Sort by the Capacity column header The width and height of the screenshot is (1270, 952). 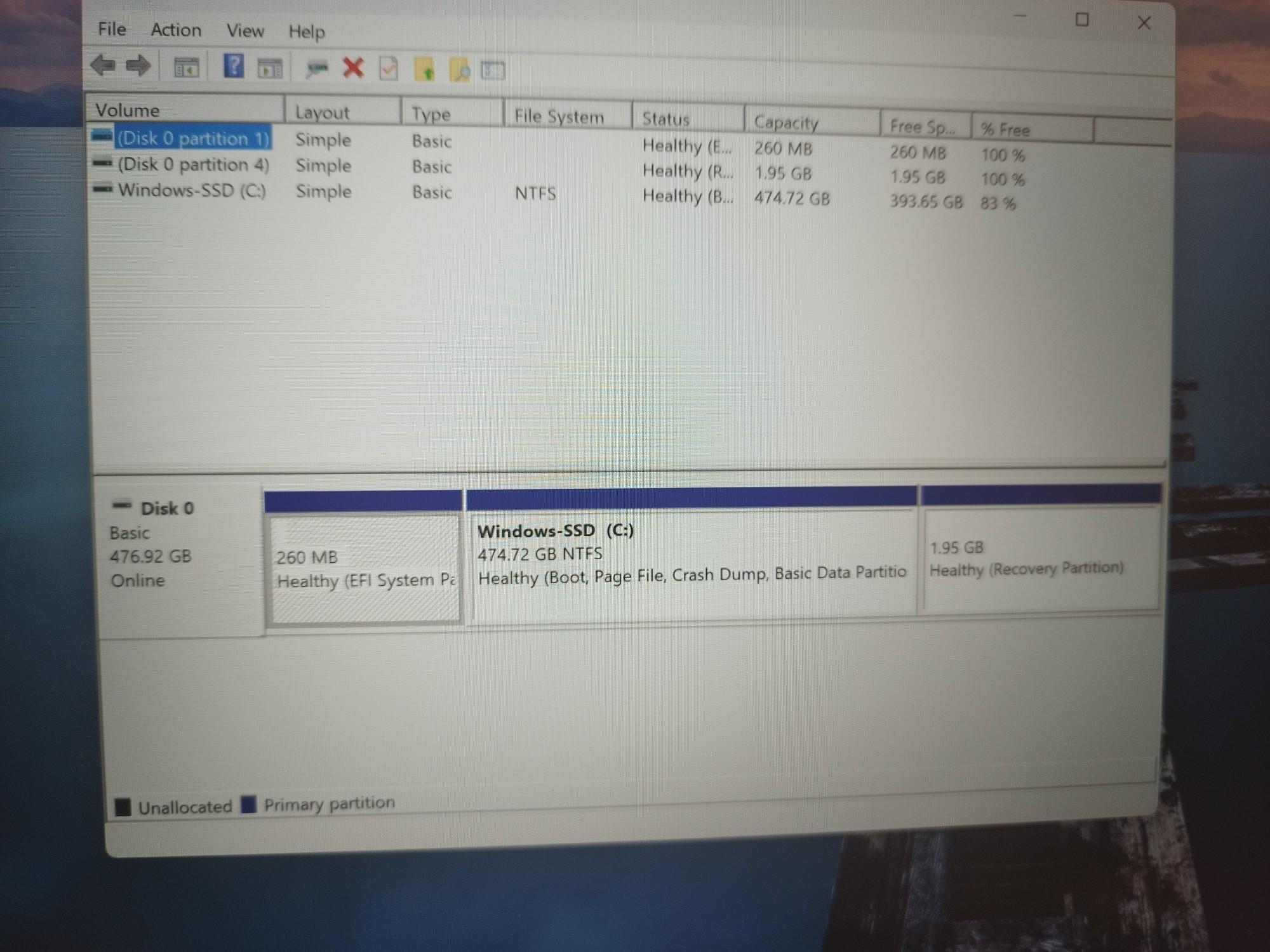coord(812,122)
